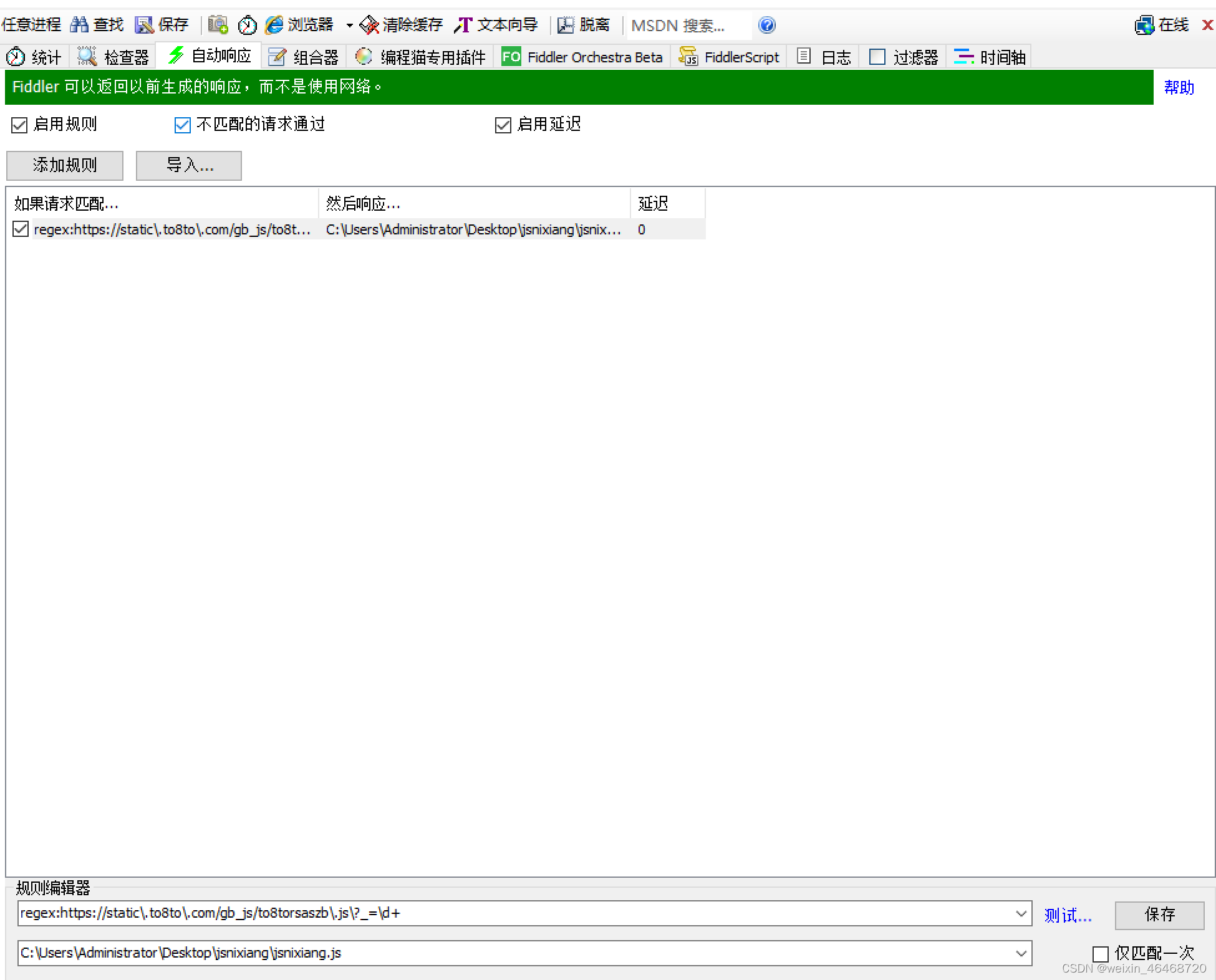Click the Test (测试...) link
This screenshot has height=980, width=1216.
point(1068,915)
